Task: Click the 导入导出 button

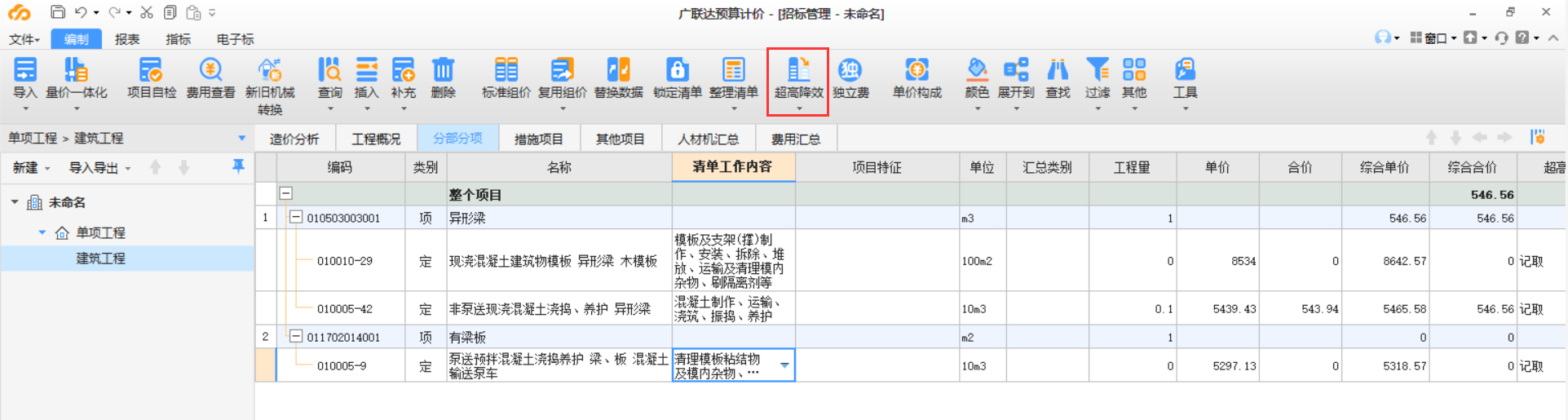Action: click(99, 168)
